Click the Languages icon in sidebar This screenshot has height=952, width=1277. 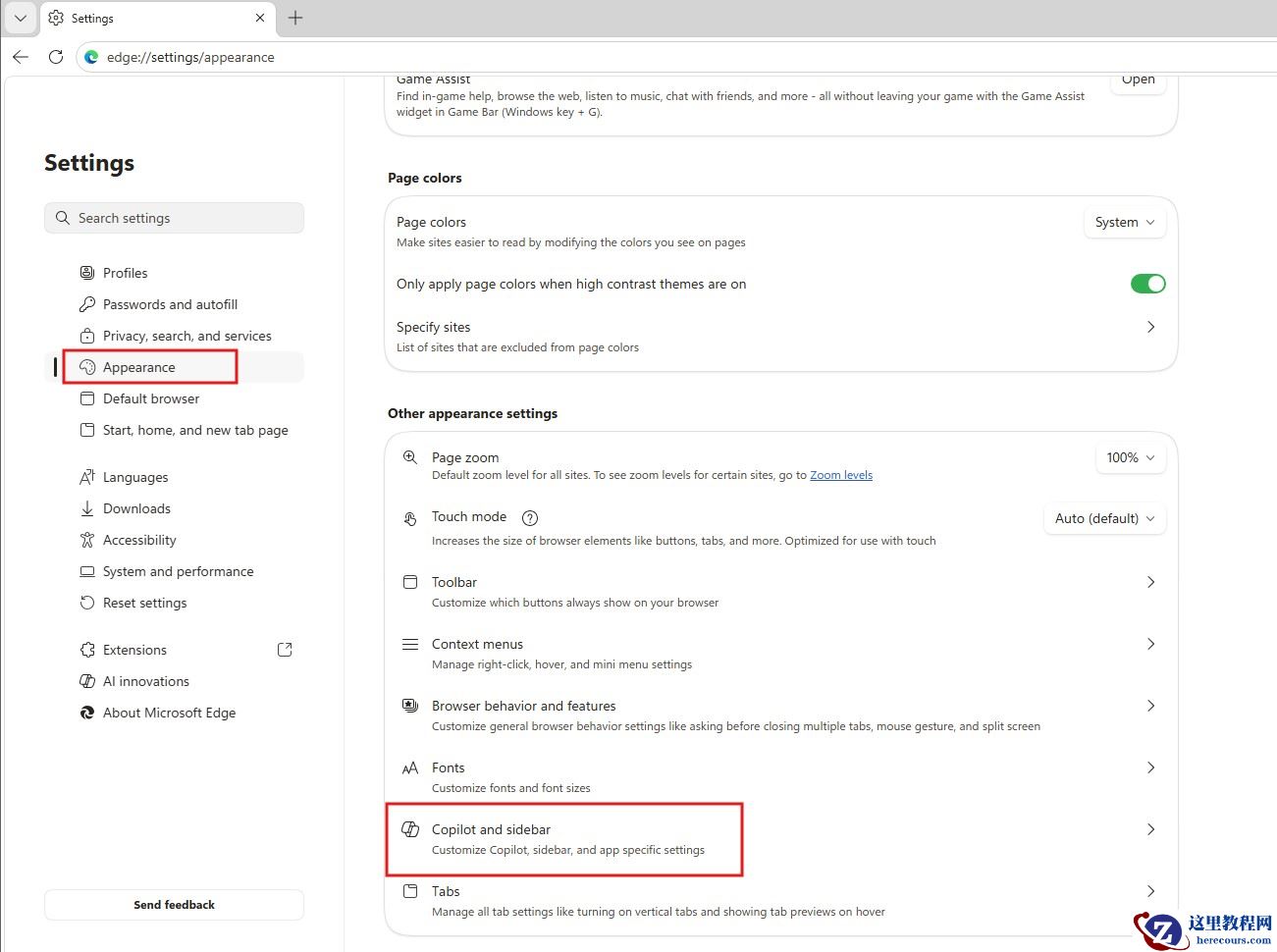point(87,477)
